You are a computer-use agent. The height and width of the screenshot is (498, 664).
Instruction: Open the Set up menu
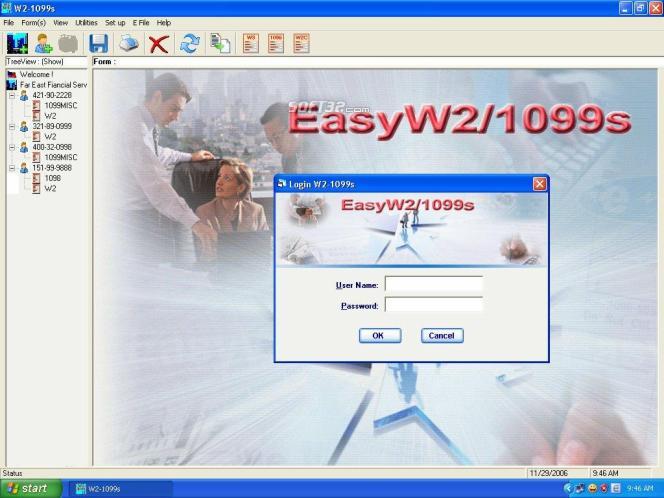115,23
